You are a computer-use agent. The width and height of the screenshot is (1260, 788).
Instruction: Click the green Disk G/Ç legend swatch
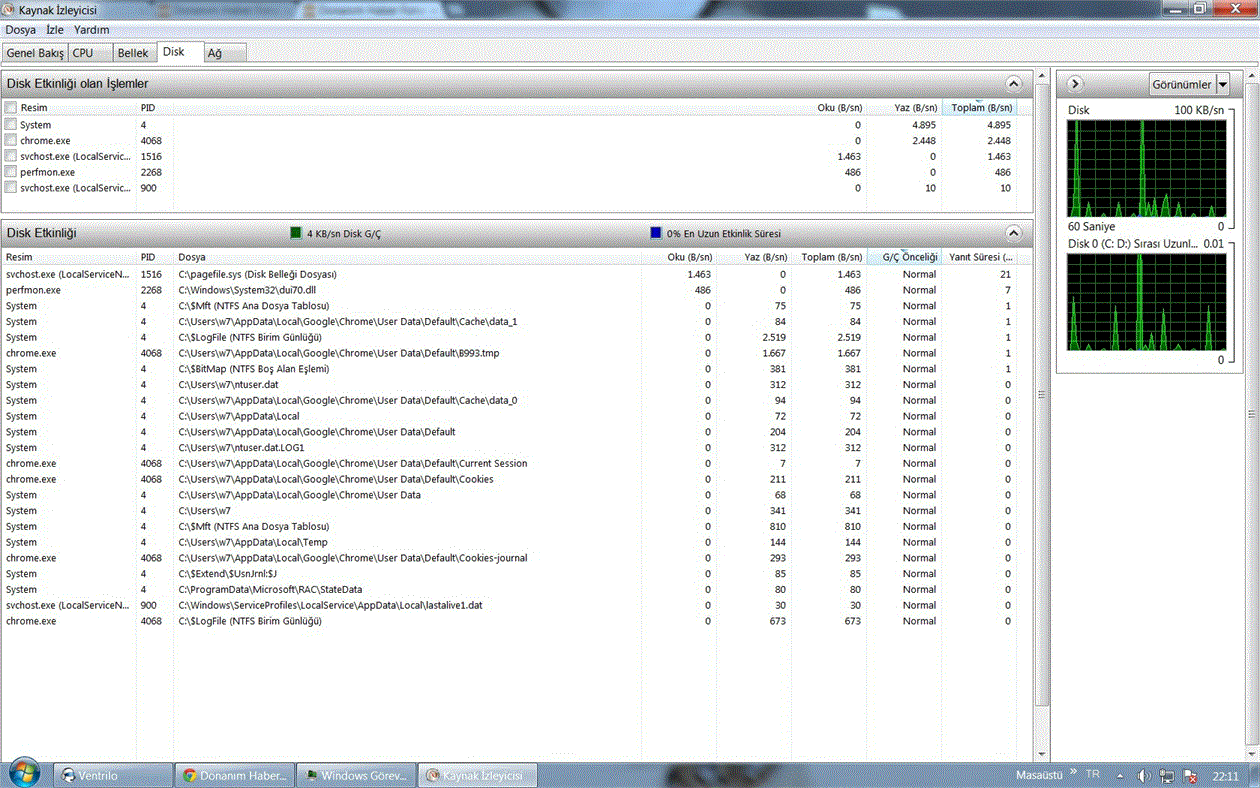click(296, 233)
